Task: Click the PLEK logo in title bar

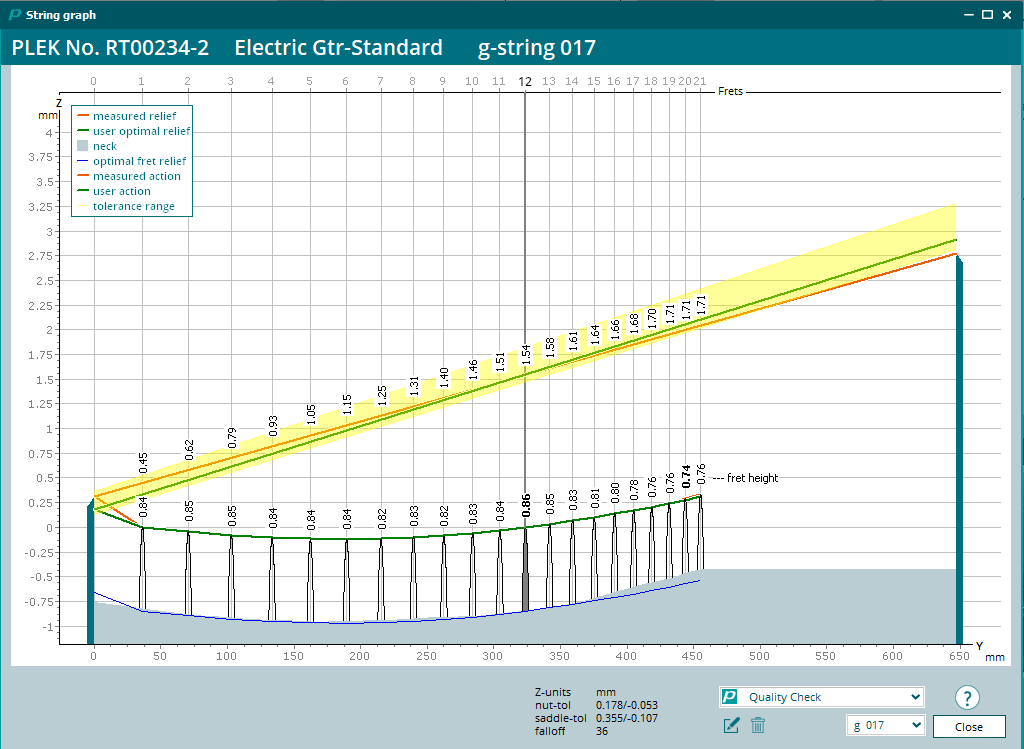Action: [x=14, y=14]
